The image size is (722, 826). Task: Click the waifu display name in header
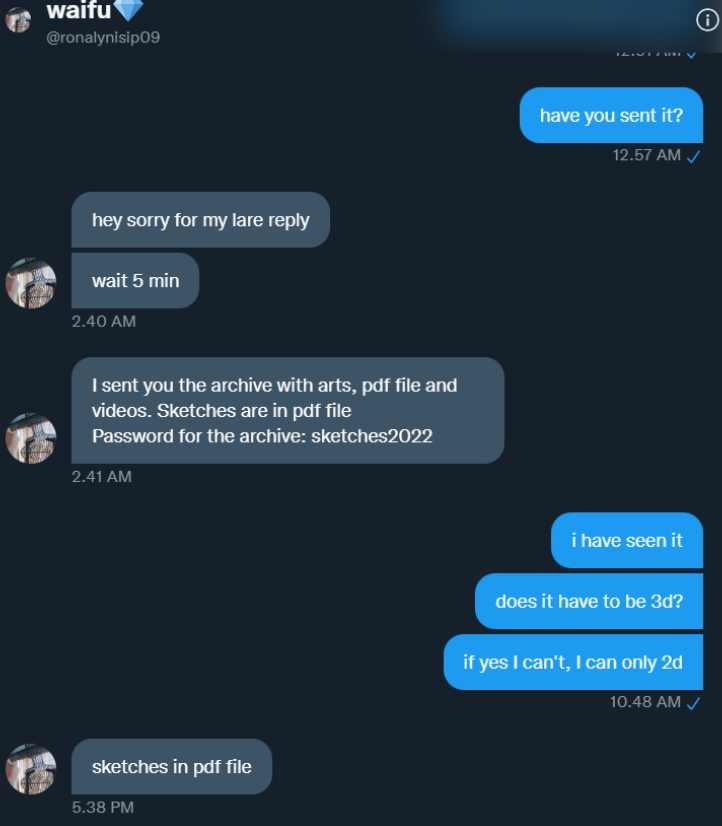tap(79, 11)
